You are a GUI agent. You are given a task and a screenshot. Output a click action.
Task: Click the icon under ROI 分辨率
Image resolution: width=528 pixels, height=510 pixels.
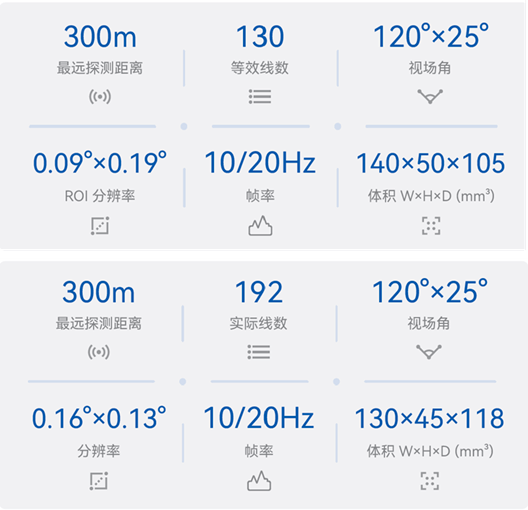[100, 226]
